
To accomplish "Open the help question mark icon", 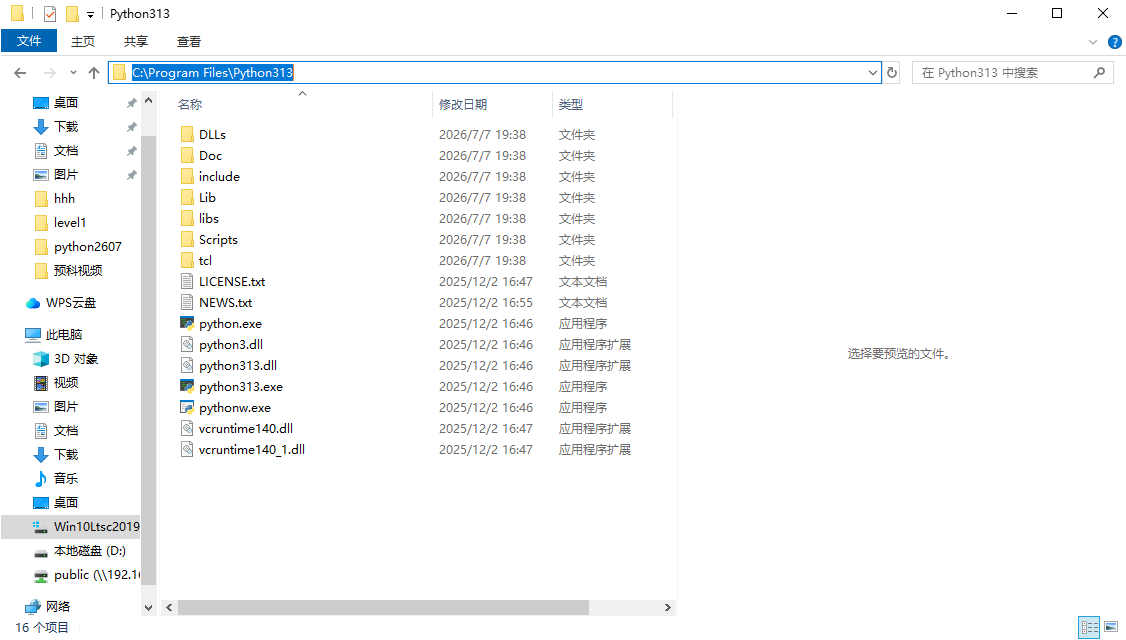I will 1115,42.
